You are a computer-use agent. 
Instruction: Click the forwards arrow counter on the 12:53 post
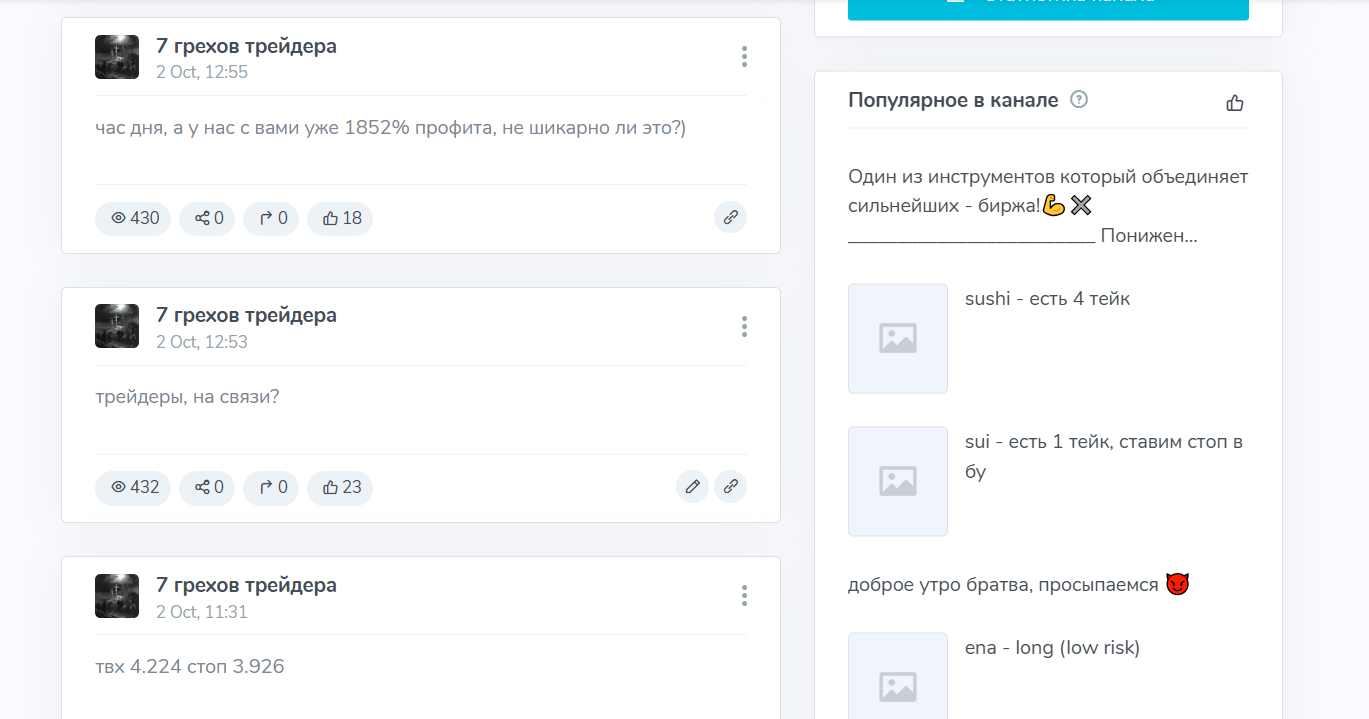click(271, 488)
